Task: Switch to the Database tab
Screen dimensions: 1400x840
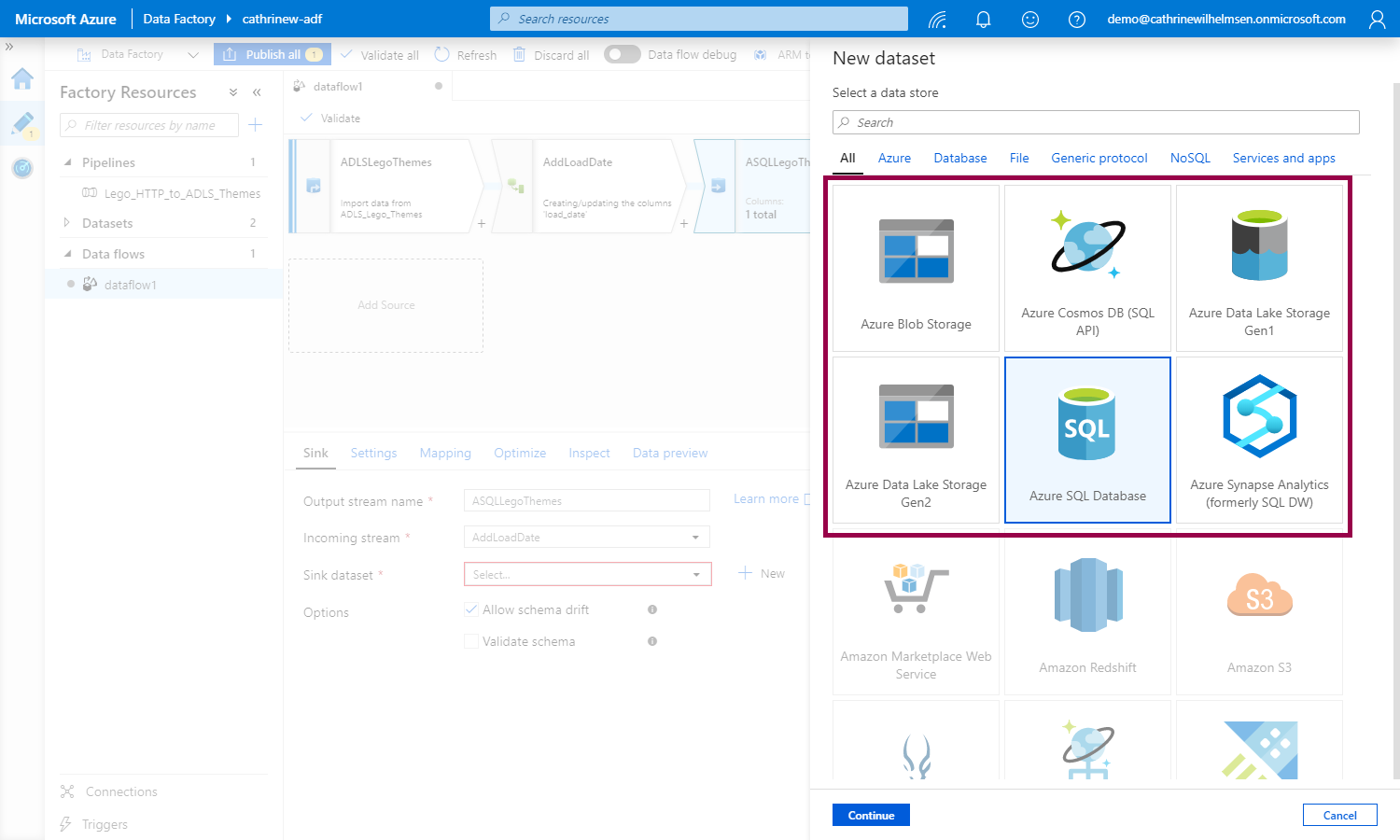Action: (959, 158)
